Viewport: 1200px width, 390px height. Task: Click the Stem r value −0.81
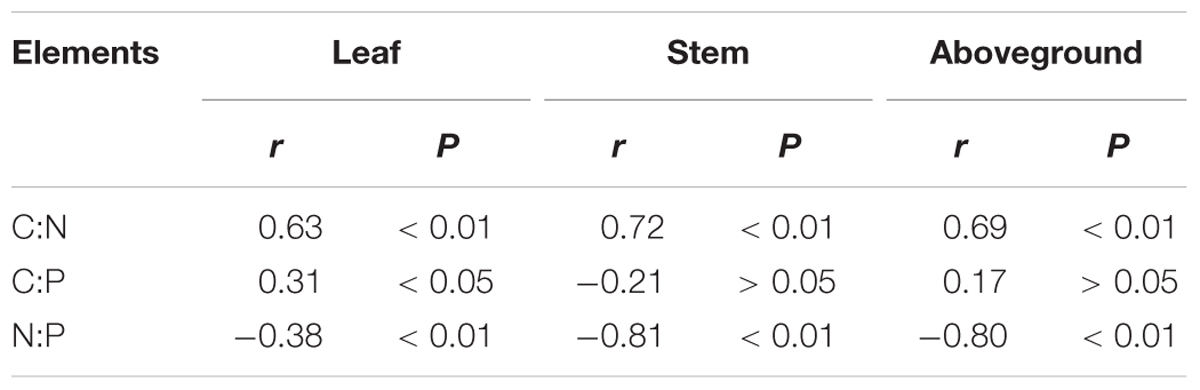tap(619, 336)
